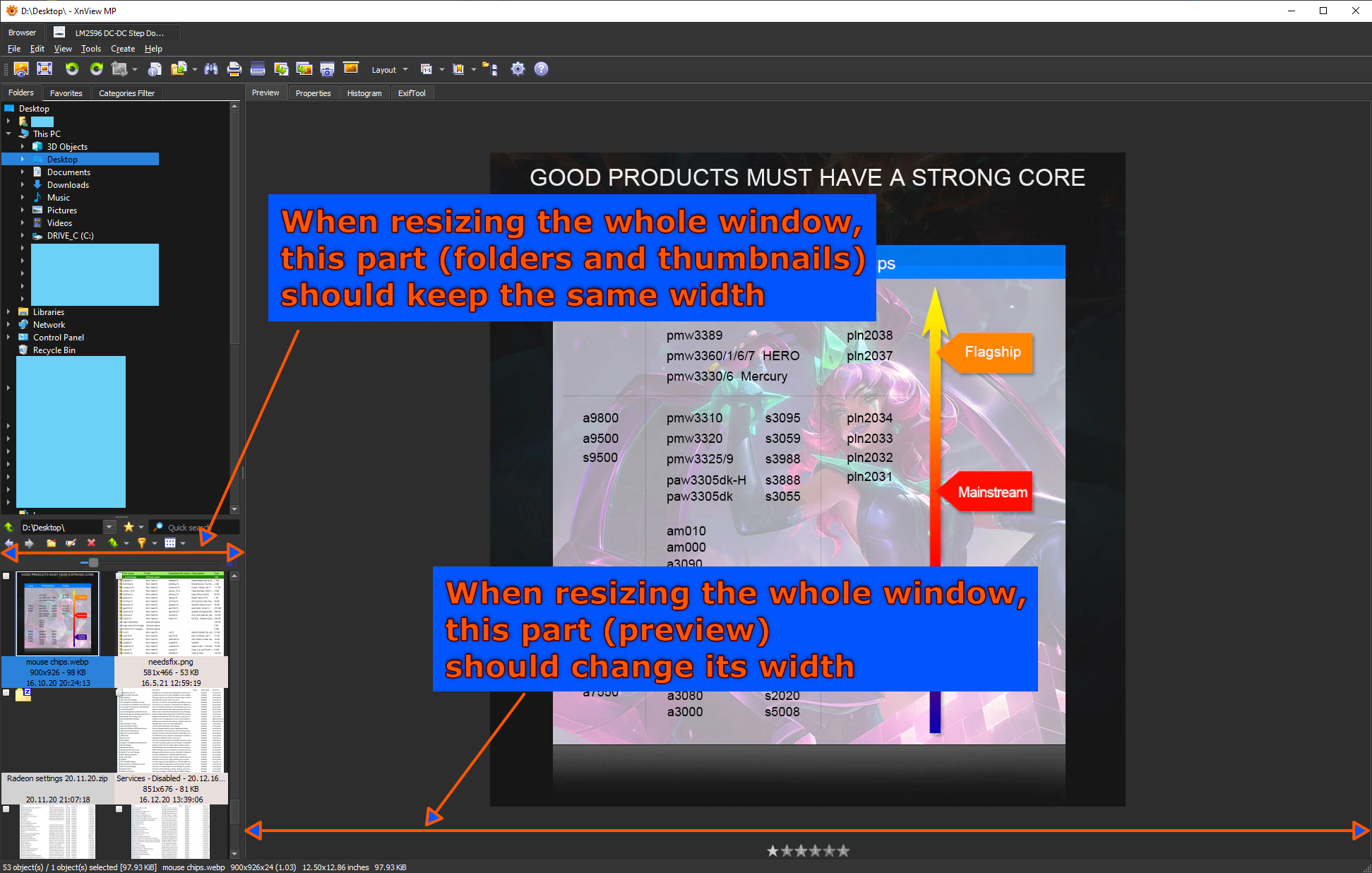
Task: Check the Radeon settings zip checkbox
Action: pos(6,693)
